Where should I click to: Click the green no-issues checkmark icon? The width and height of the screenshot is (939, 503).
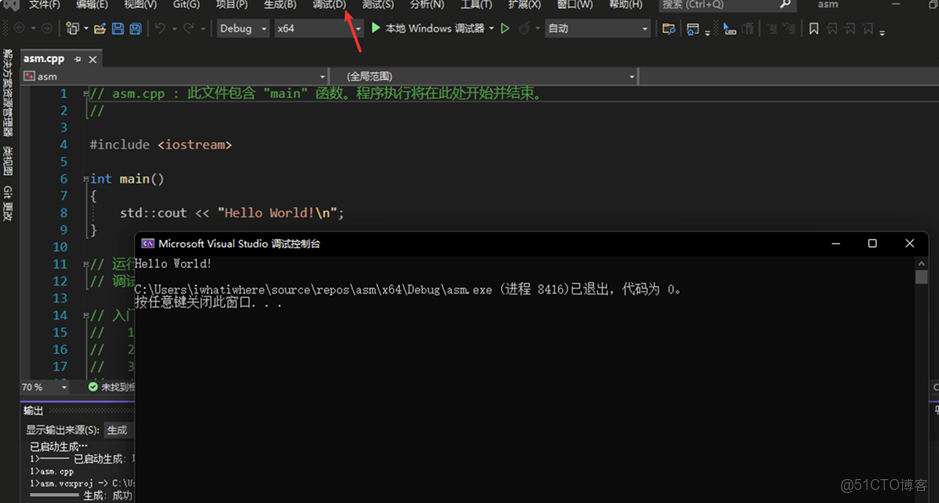(93, 387)
